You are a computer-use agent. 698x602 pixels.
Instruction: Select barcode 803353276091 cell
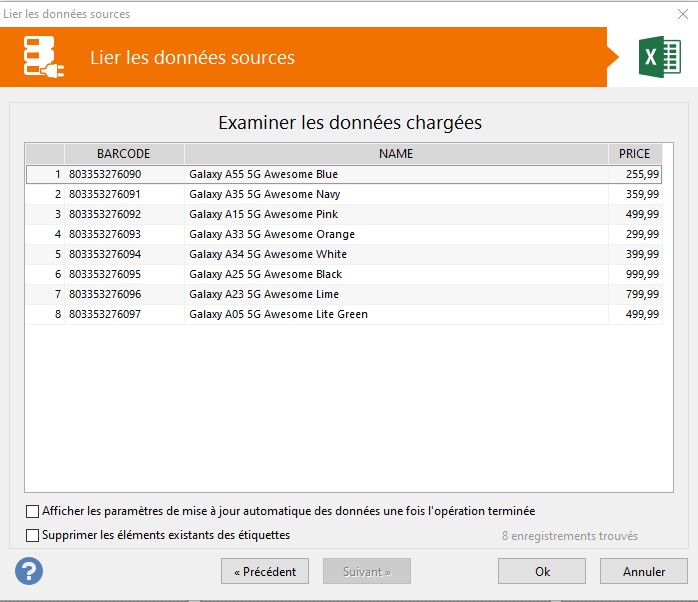point(124,194)
